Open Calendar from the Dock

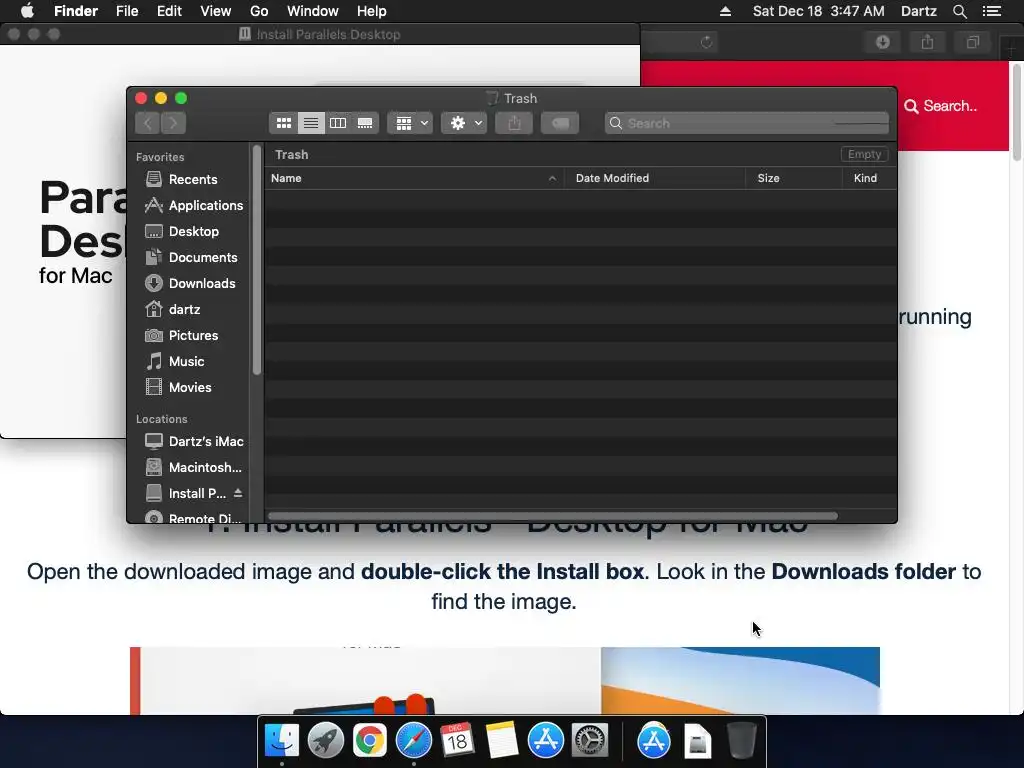457,741
